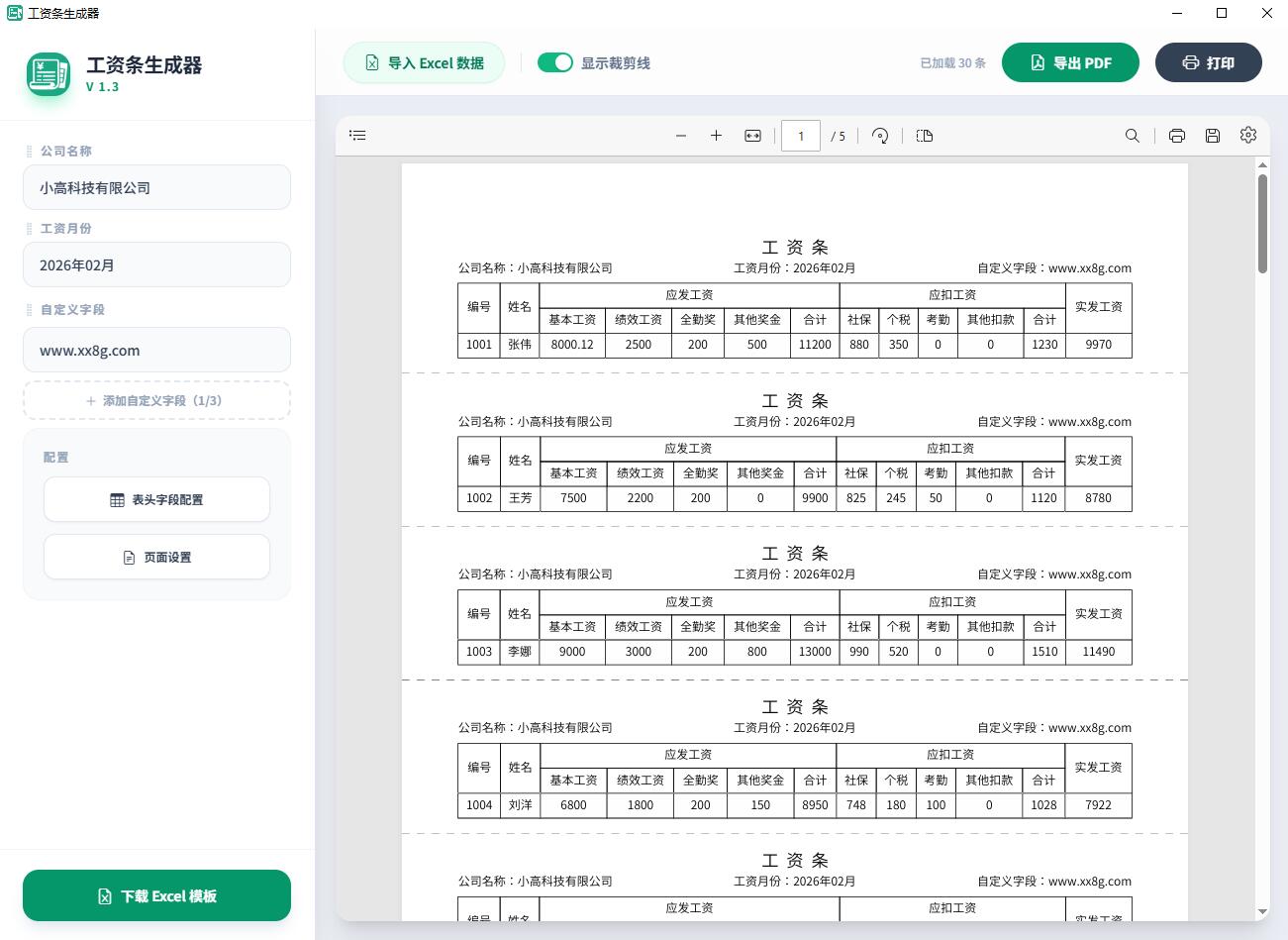1288x940 pixels.
Task: Click the printer icon in viewer toolbar
Action: (x=1177, y=136)
